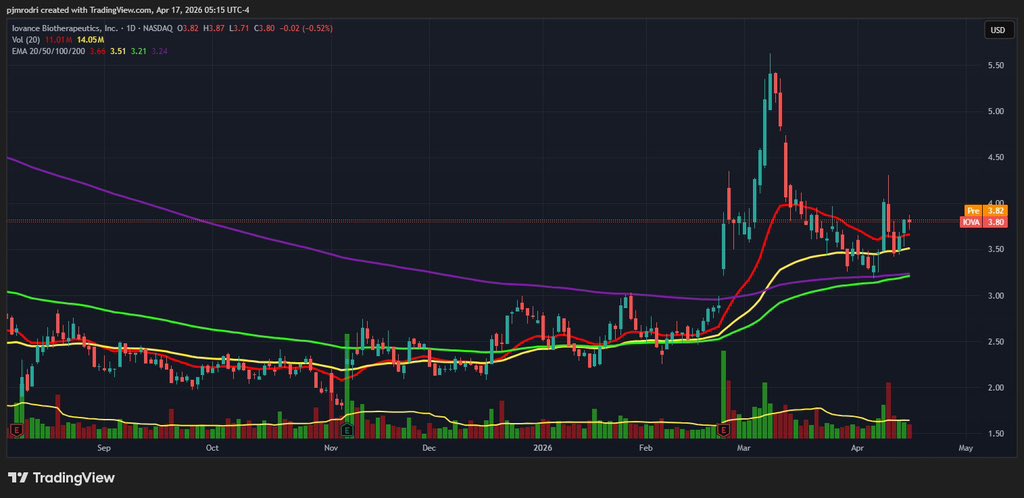Click the 2.00 price axis label
The height and width of the screenshot is (498, 1024).
click(x=996, y=388)
